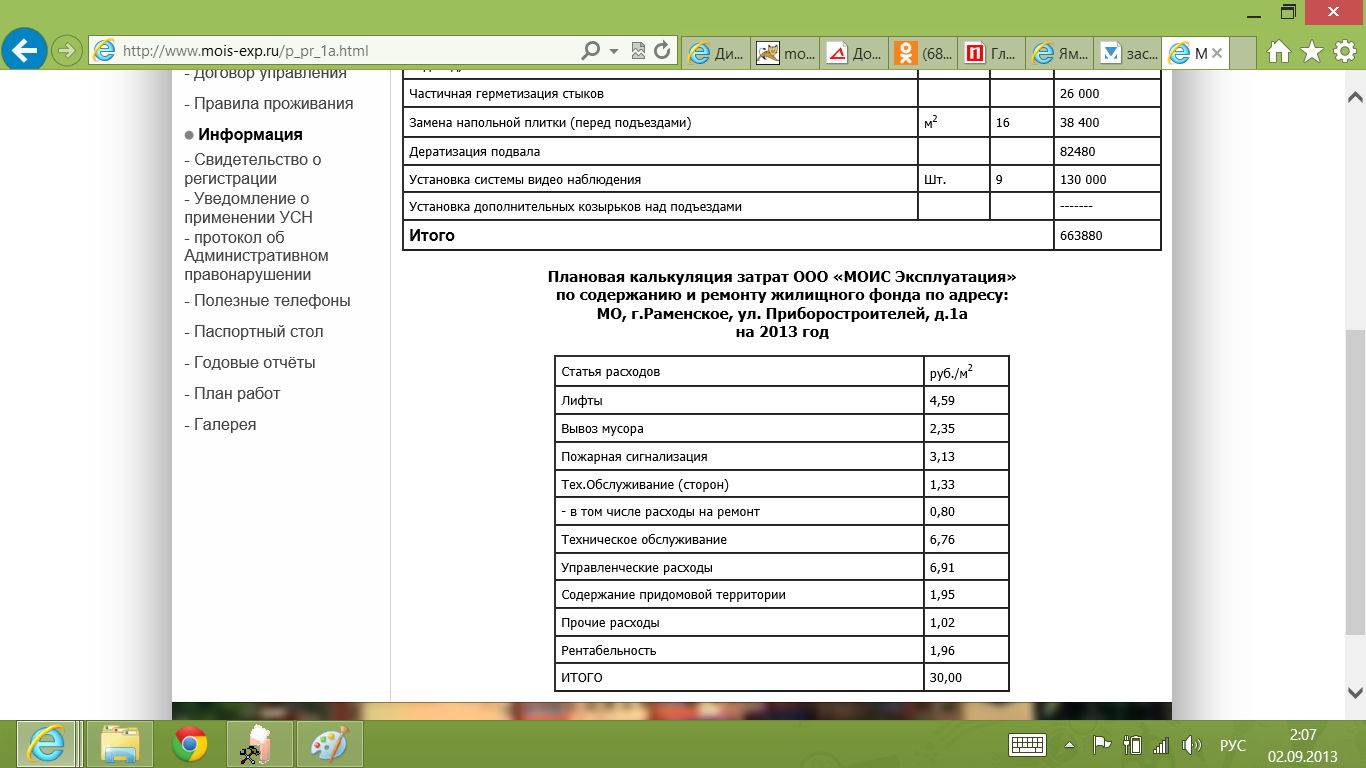The image size is (1366, 768).
Task: Open the touch keyboard tray icon
Action: [1027, 745]
